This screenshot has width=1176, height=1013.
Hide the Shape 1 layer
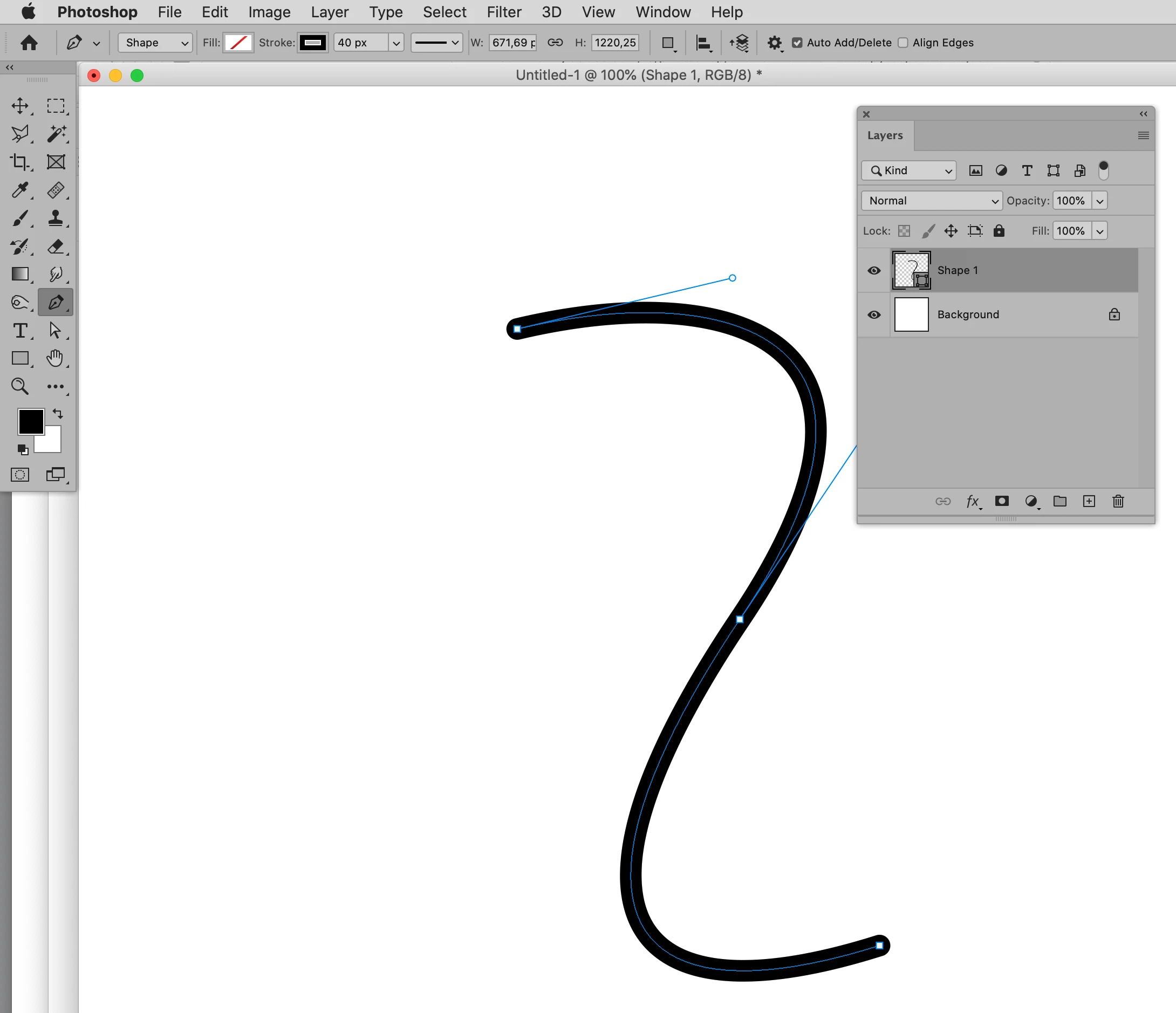pos(874,271)
